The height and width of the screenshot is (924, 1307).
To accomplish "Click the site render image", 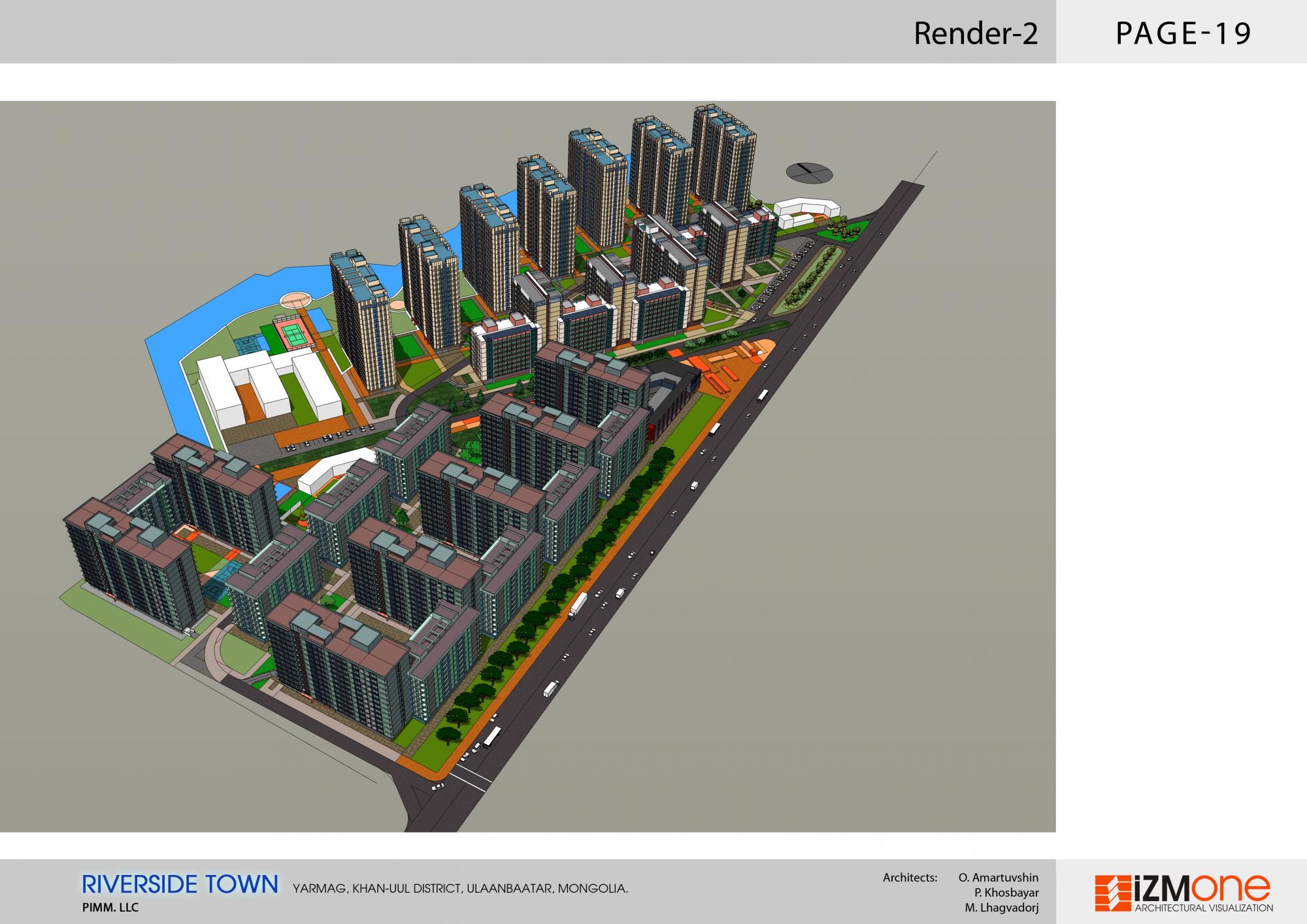I will [x=527, y=467].
